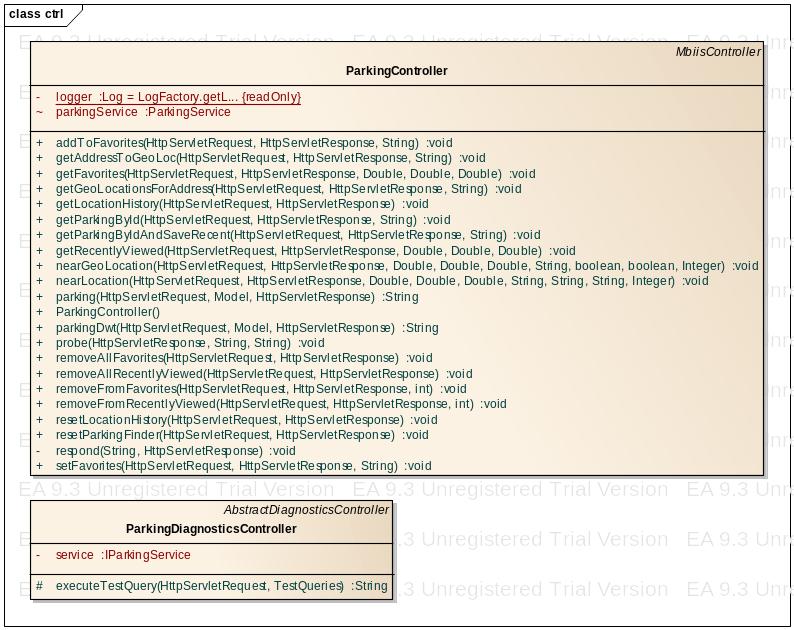
Task: Select the getRecentlyViewed method
Action: pyautogui.click(x=315, y=251)
